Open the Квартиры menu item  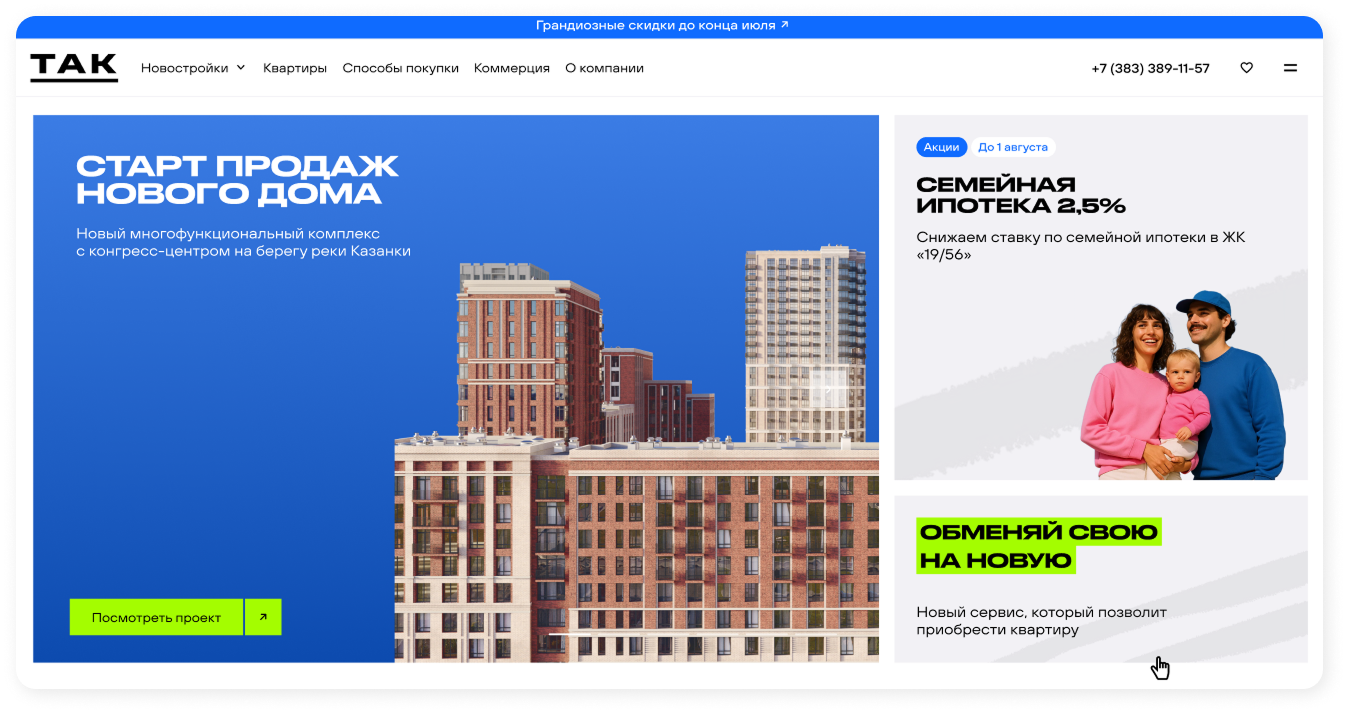pyautogui.click(x=295, y=68)
